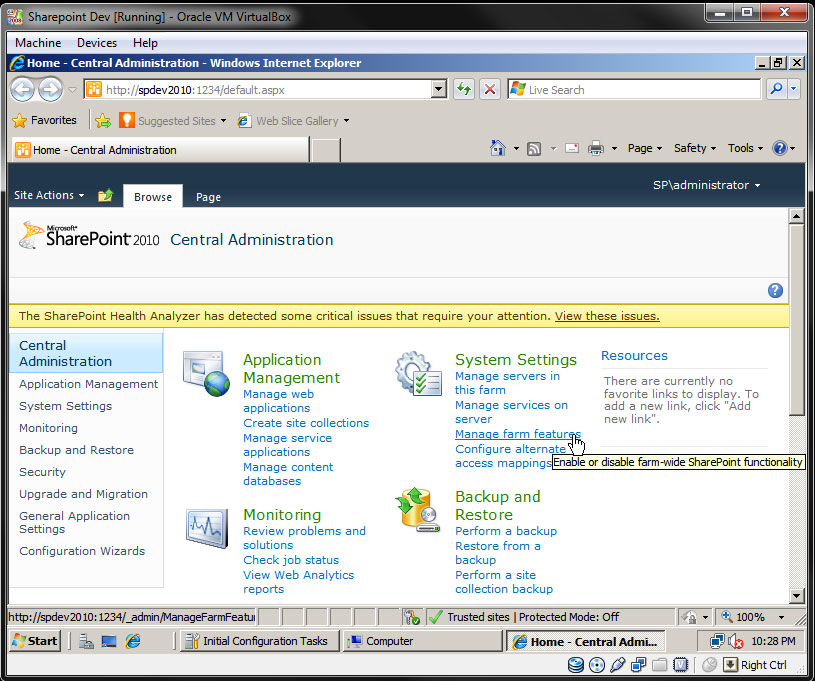The width and height of the screenshot is (815, 681).
Task: Click the Navigate Up folder icon
Action: 106,196
